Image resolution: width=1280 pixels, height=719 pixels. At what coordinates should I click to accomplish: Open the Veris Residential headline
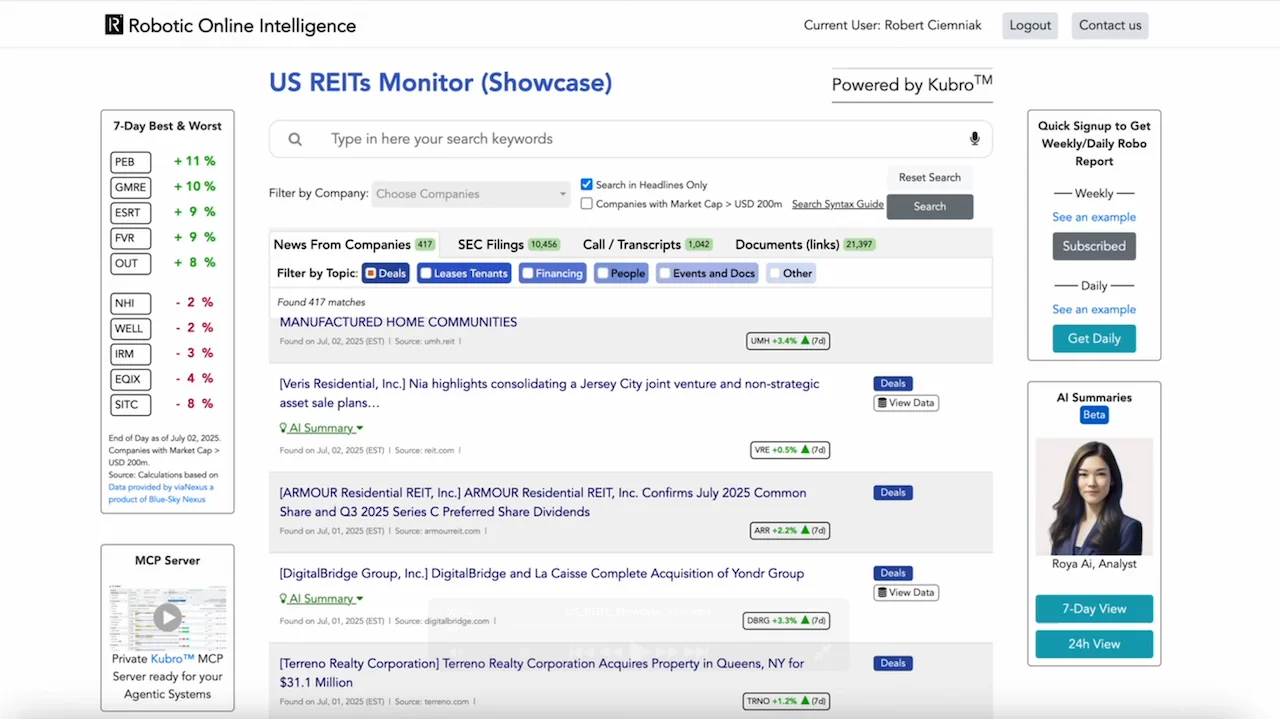point(549,393)
